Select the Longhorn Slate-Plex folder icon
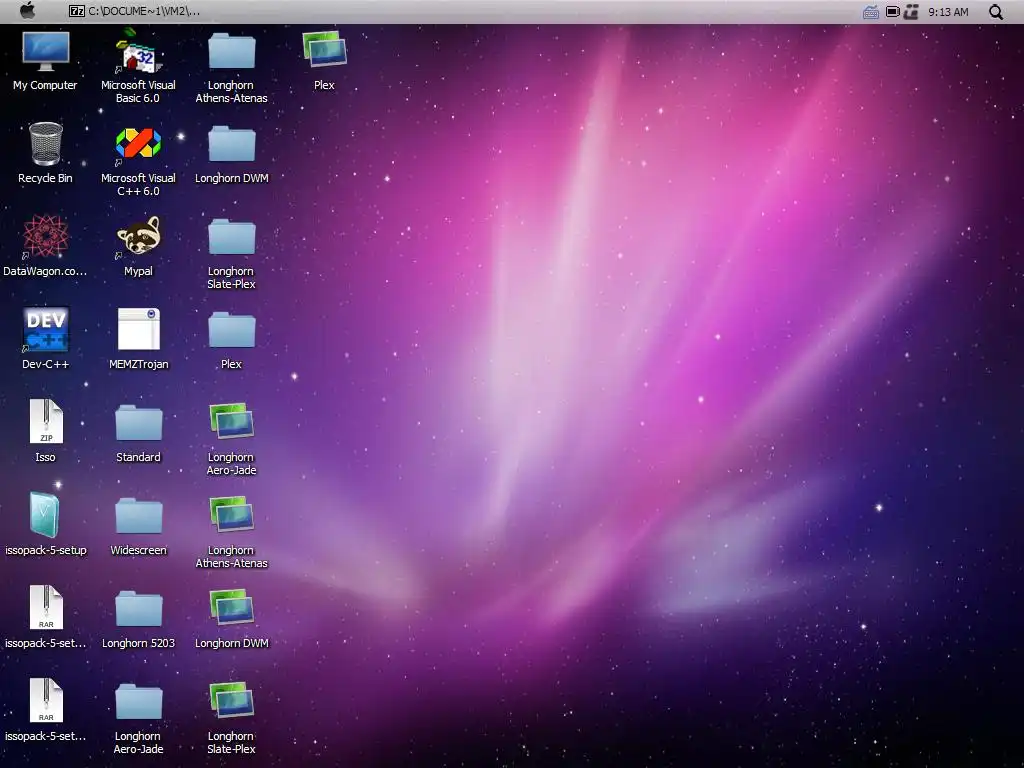 coord(232,236)
